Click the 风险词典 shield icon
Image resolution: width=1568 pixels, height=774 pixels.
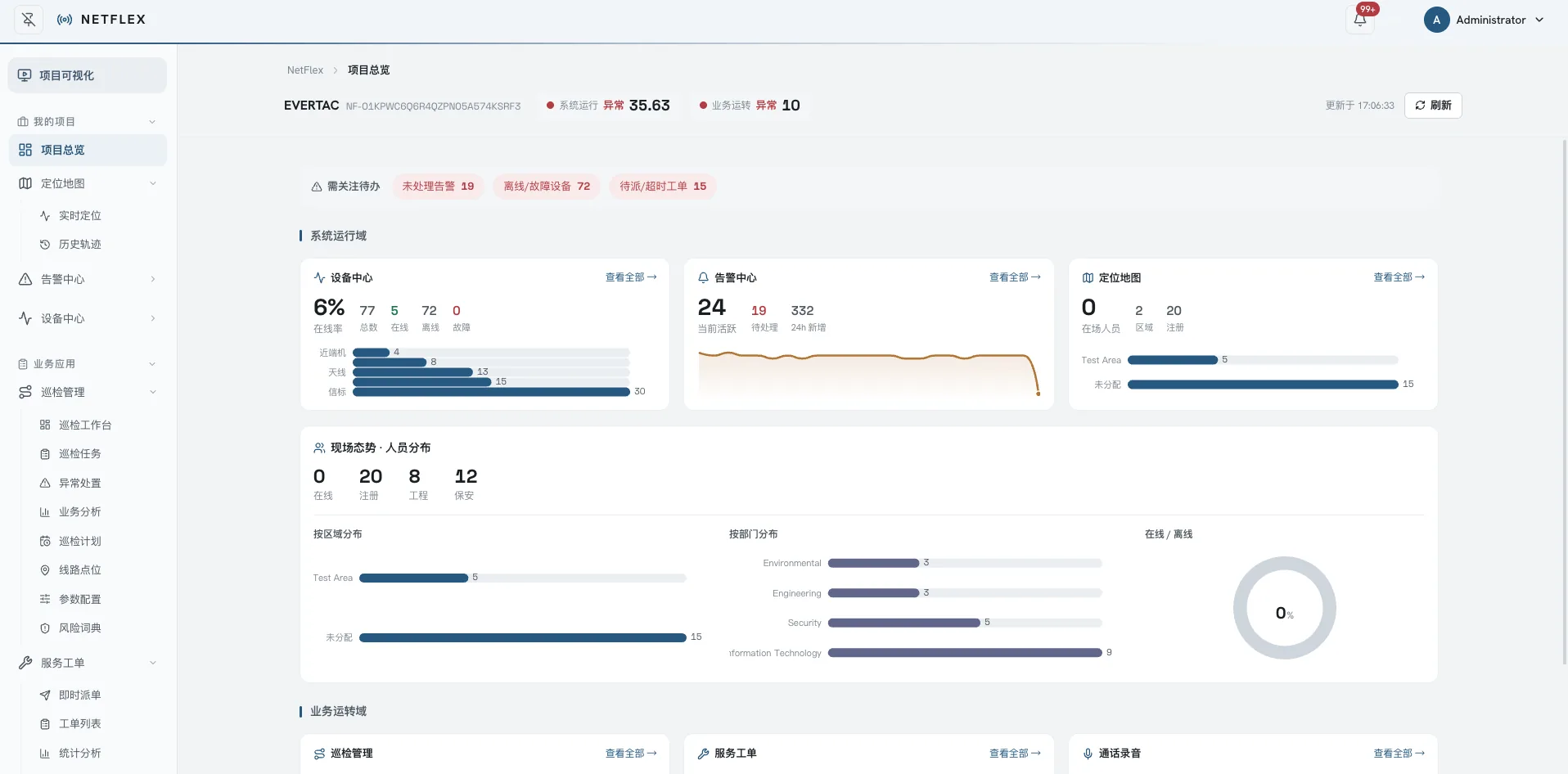click(45, 628)
